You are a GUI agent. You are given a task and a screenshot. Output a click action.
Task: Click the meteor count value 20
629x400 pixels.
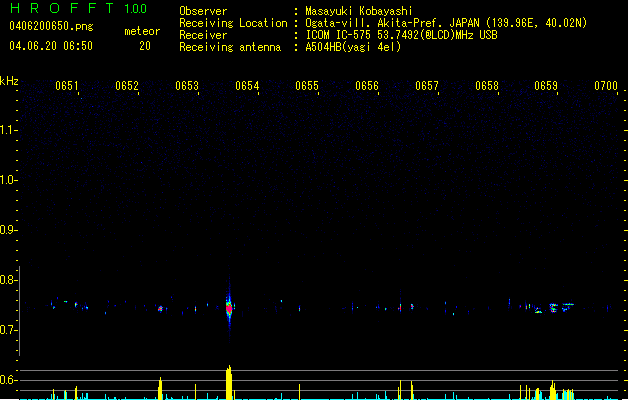click(145, 46)
